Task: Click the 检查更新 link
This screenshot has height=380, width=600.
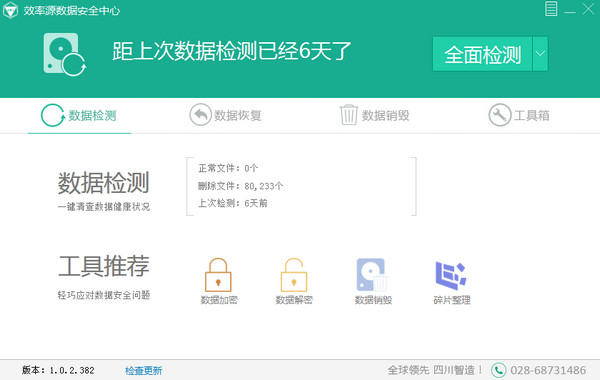Action: 143,370
